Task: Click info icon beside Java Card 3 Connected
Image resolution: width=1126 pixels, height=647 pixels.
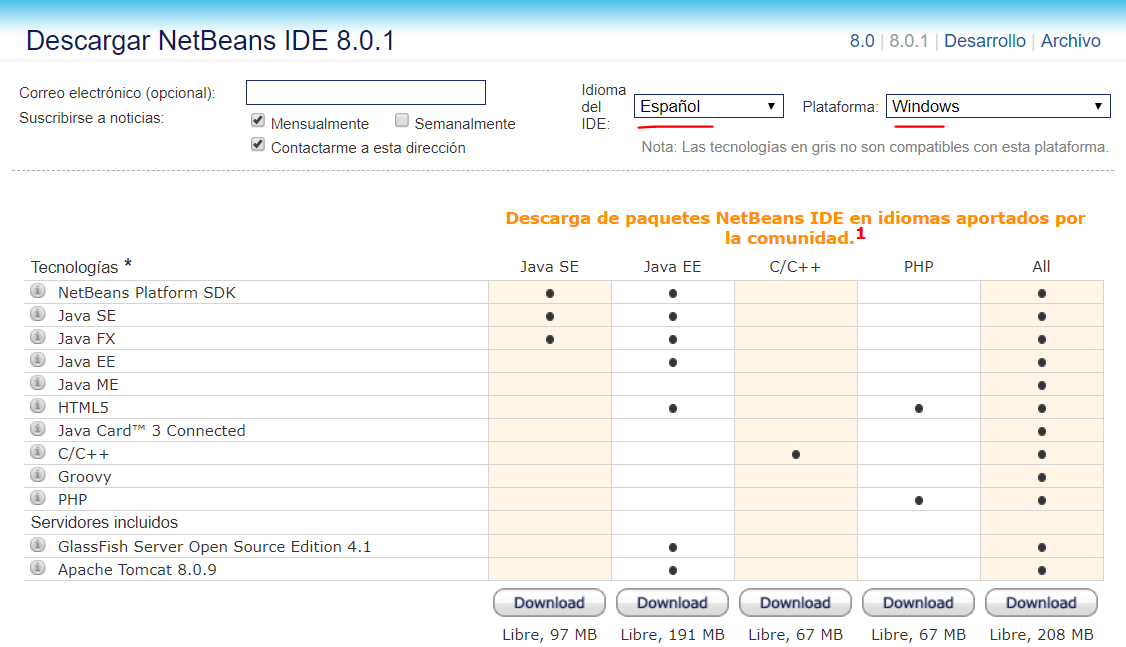Action: 38,429
